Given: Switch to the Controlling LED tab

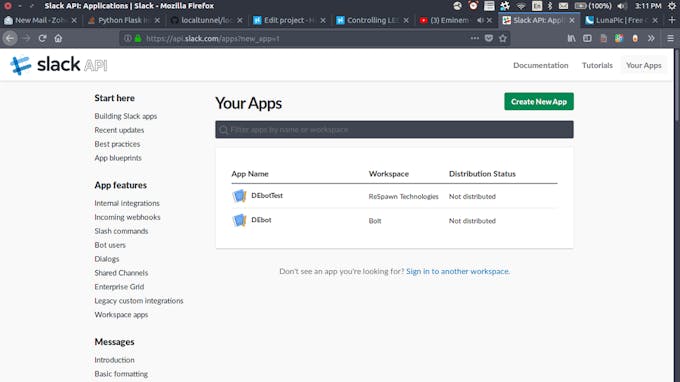Looking at the screenshot, I should tap(373, 20).
